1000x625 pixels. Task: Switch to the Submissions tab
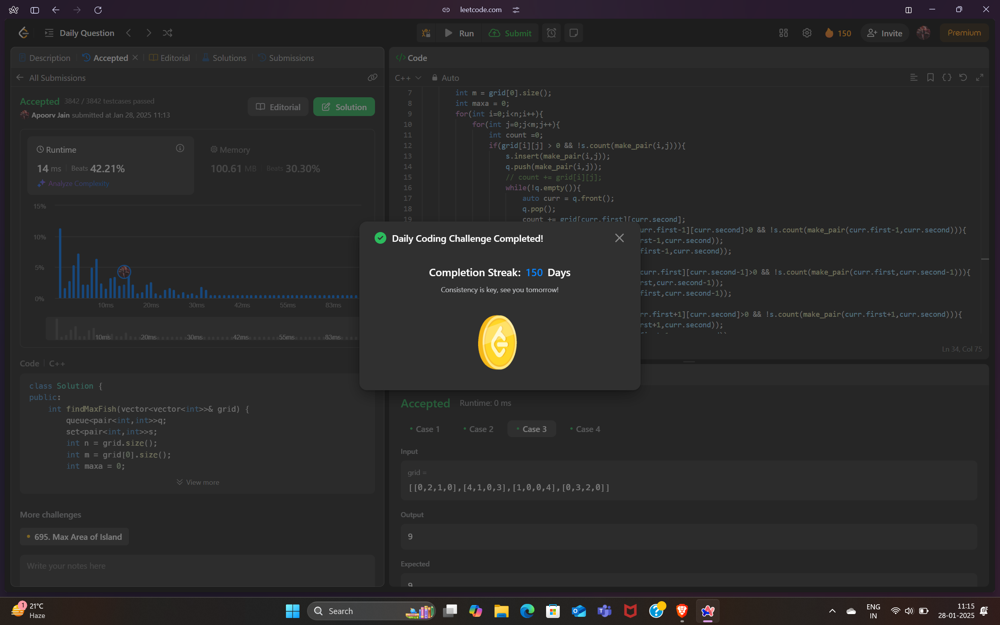pos(286,57)
